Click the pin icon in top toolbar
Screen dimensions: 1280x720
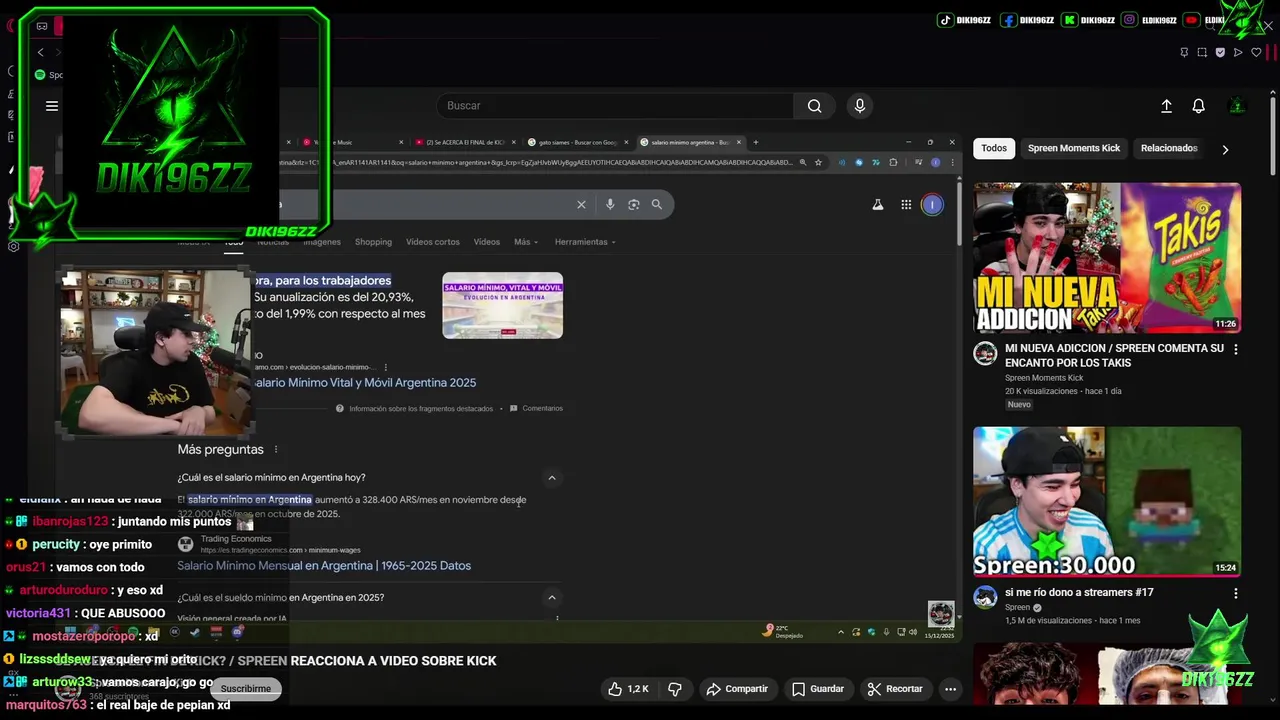click(x=1184, y=52)
